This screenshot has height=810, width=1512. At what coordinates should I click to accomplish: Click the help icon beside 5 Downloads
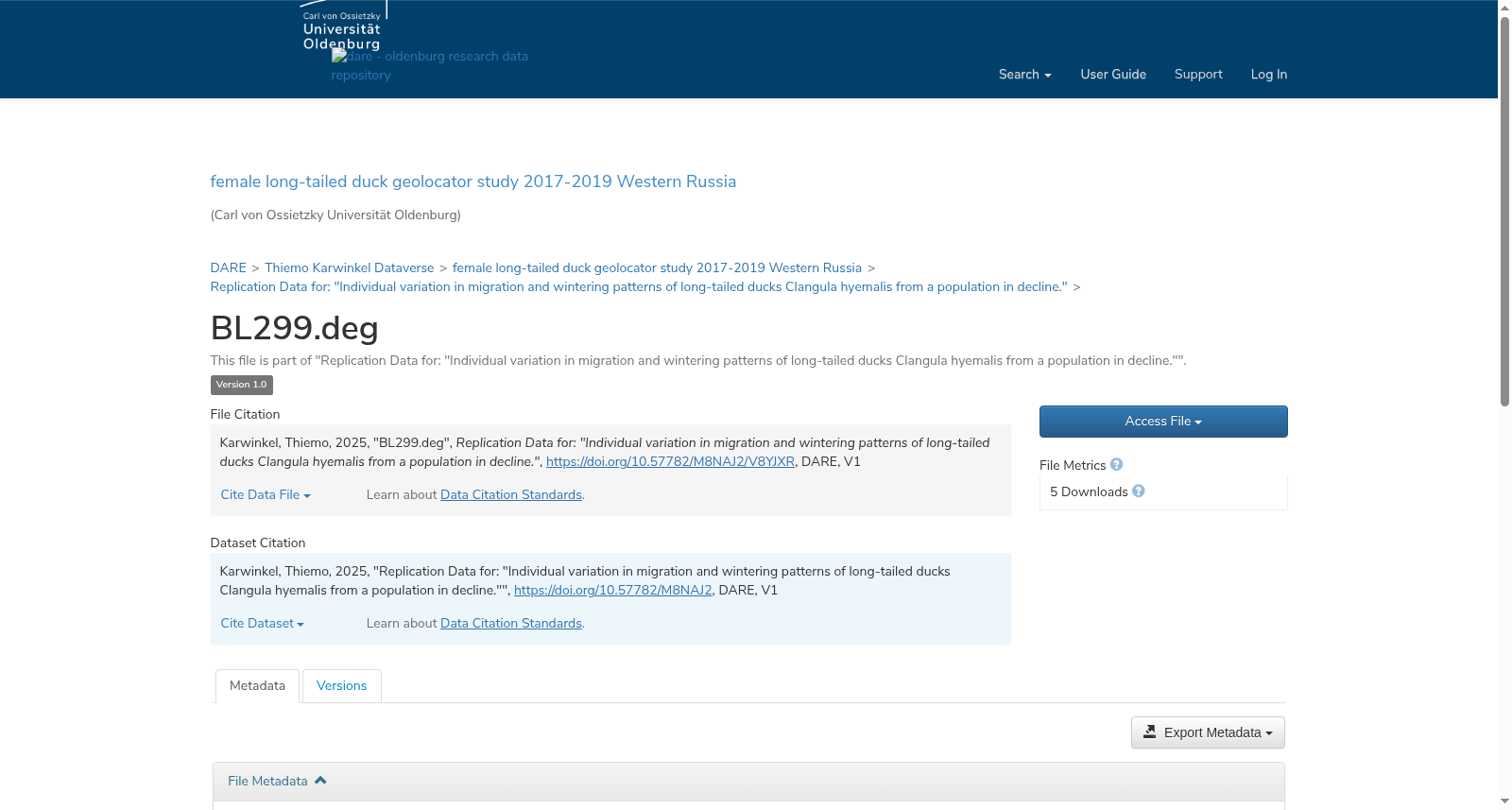[x=1138, y=491]
